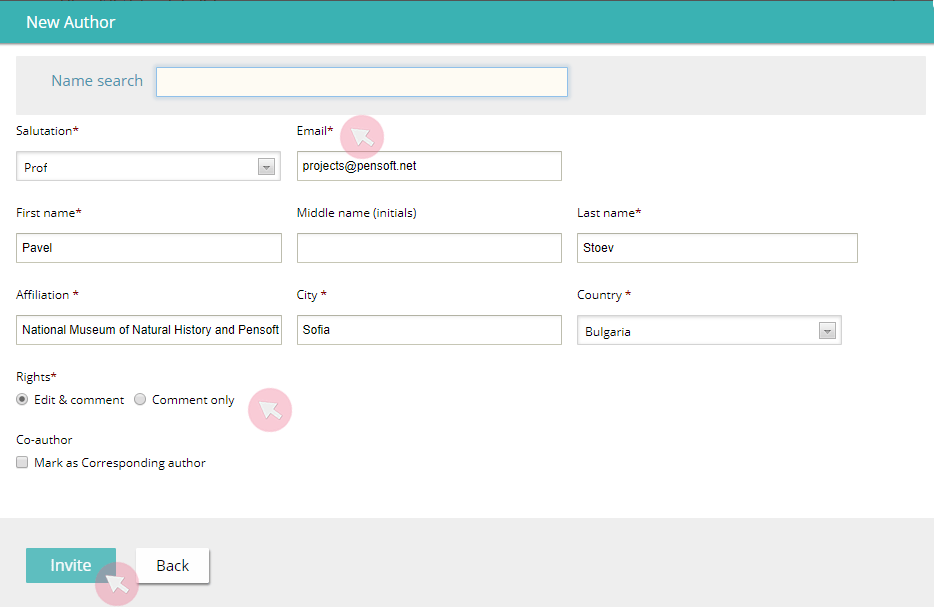Select the Edit & comment radio button
934x607 pixels.
click(x=22, y=400)
